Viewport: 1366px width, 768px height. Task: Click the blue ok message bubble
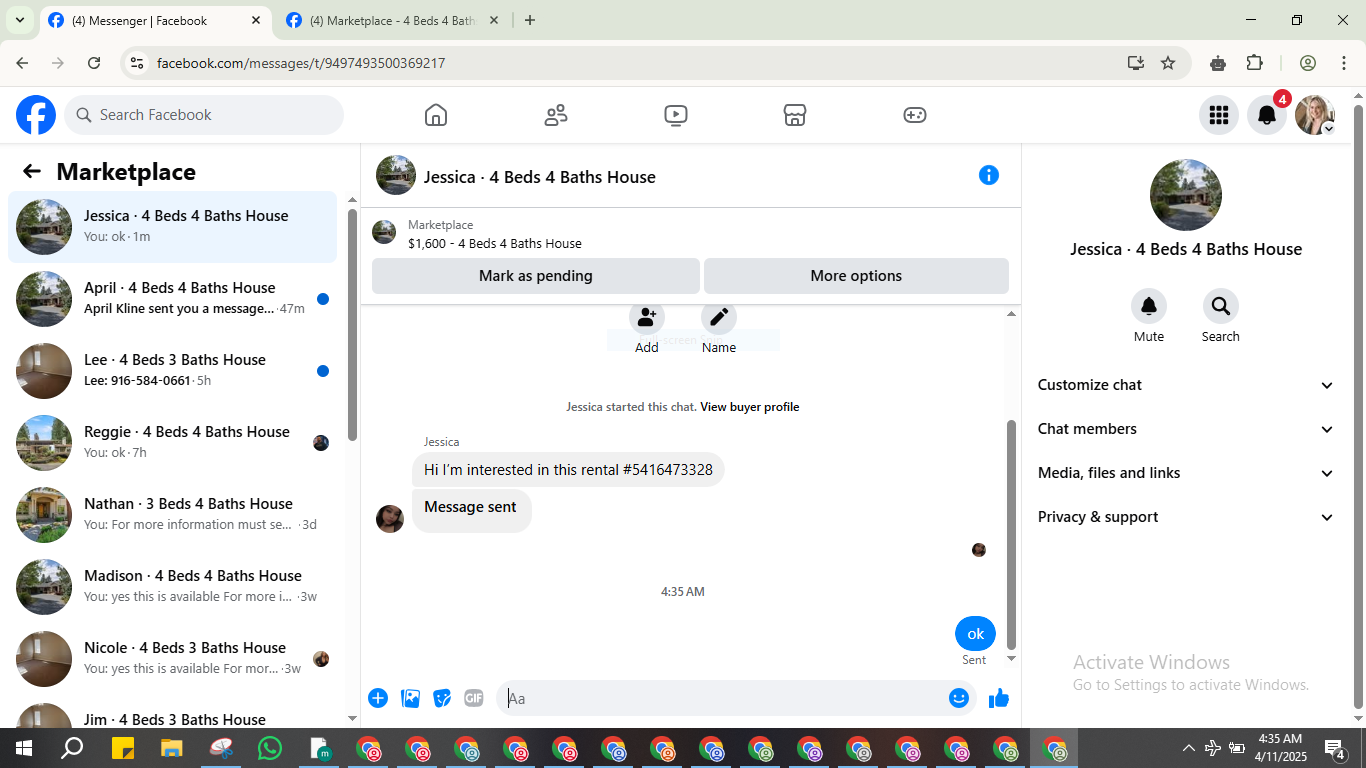975,634
